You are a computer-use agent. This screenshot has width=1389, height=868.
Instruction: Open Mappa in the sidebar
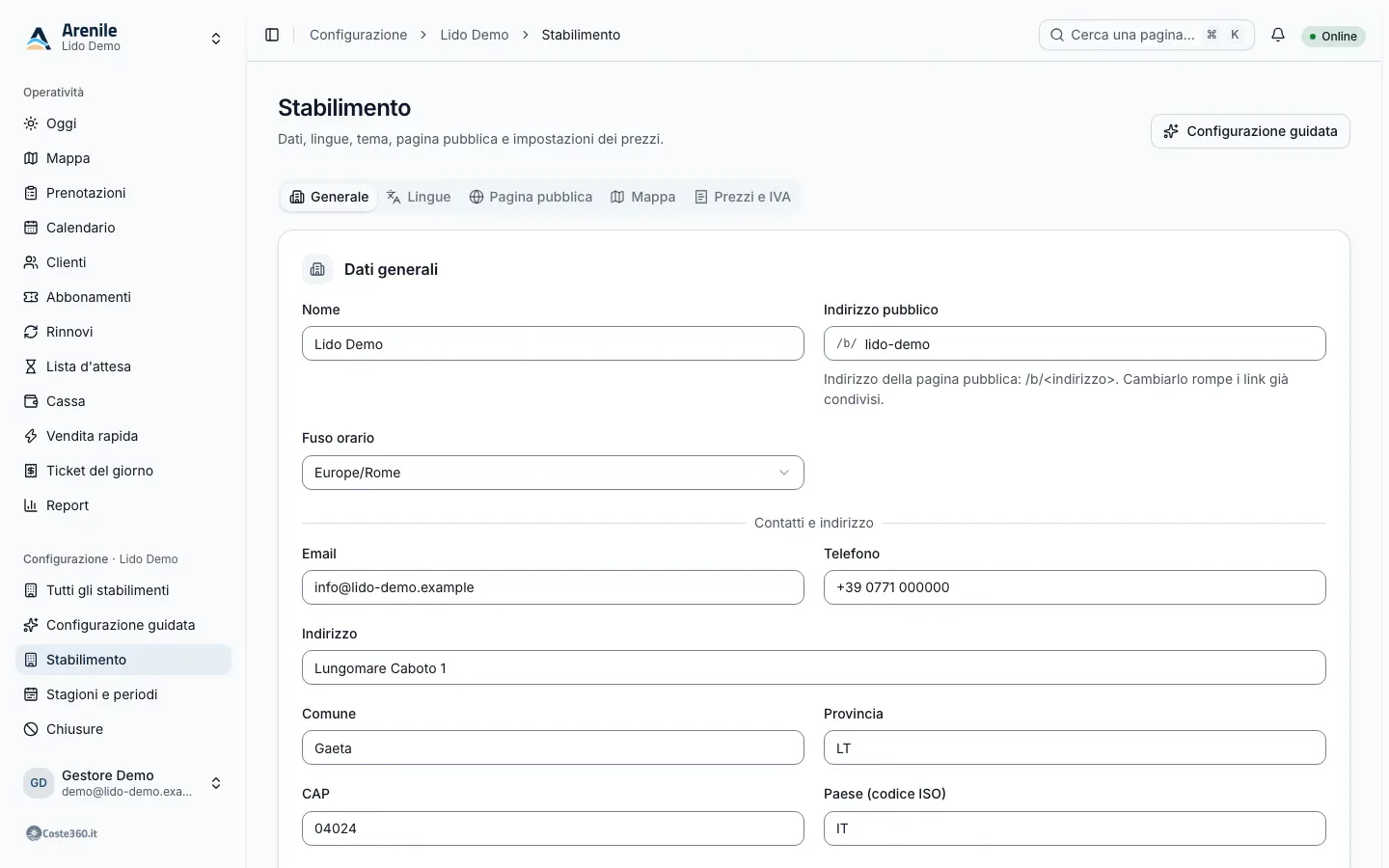(123, 158)
